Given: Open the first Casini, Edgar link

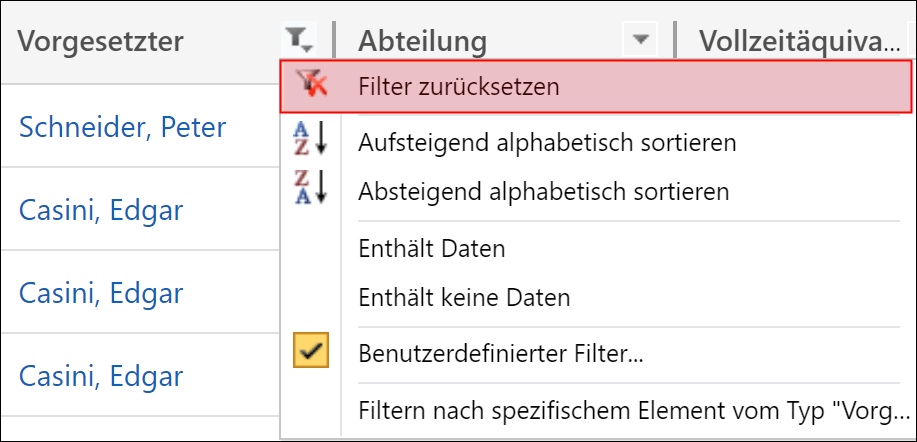Looking at the screenshot, I should 101,210.
